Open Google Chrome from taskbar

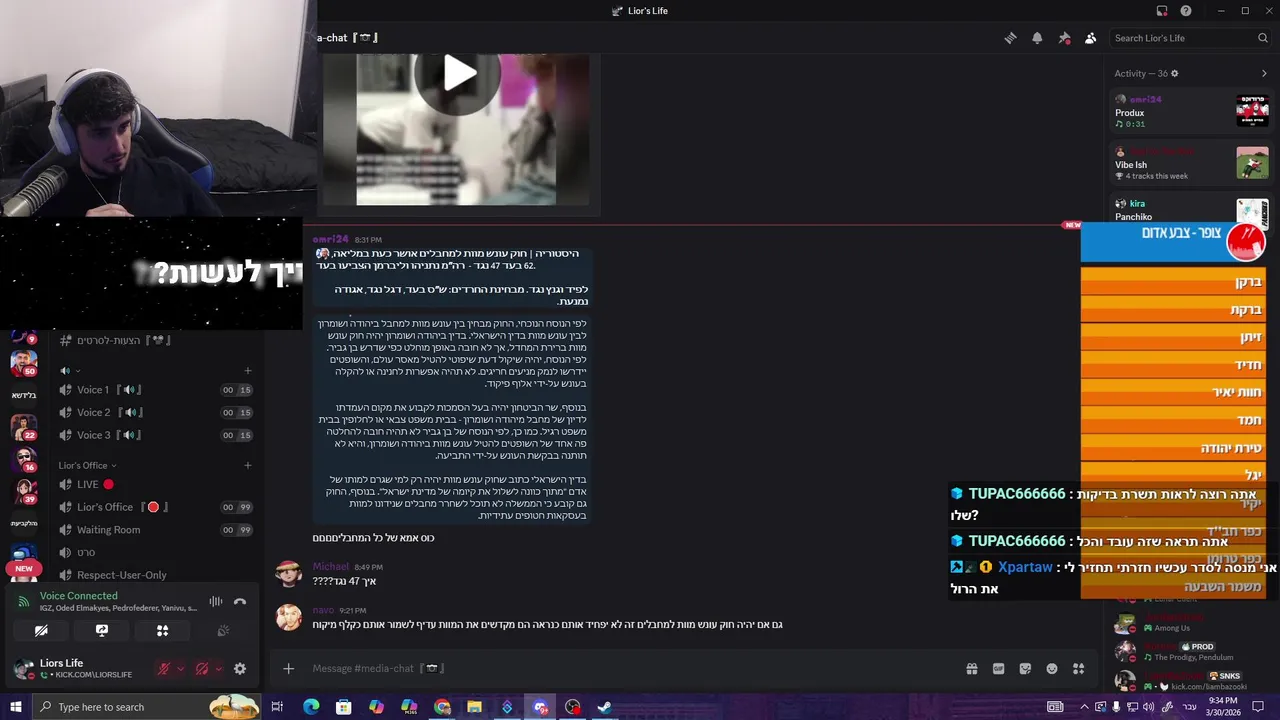442,707
